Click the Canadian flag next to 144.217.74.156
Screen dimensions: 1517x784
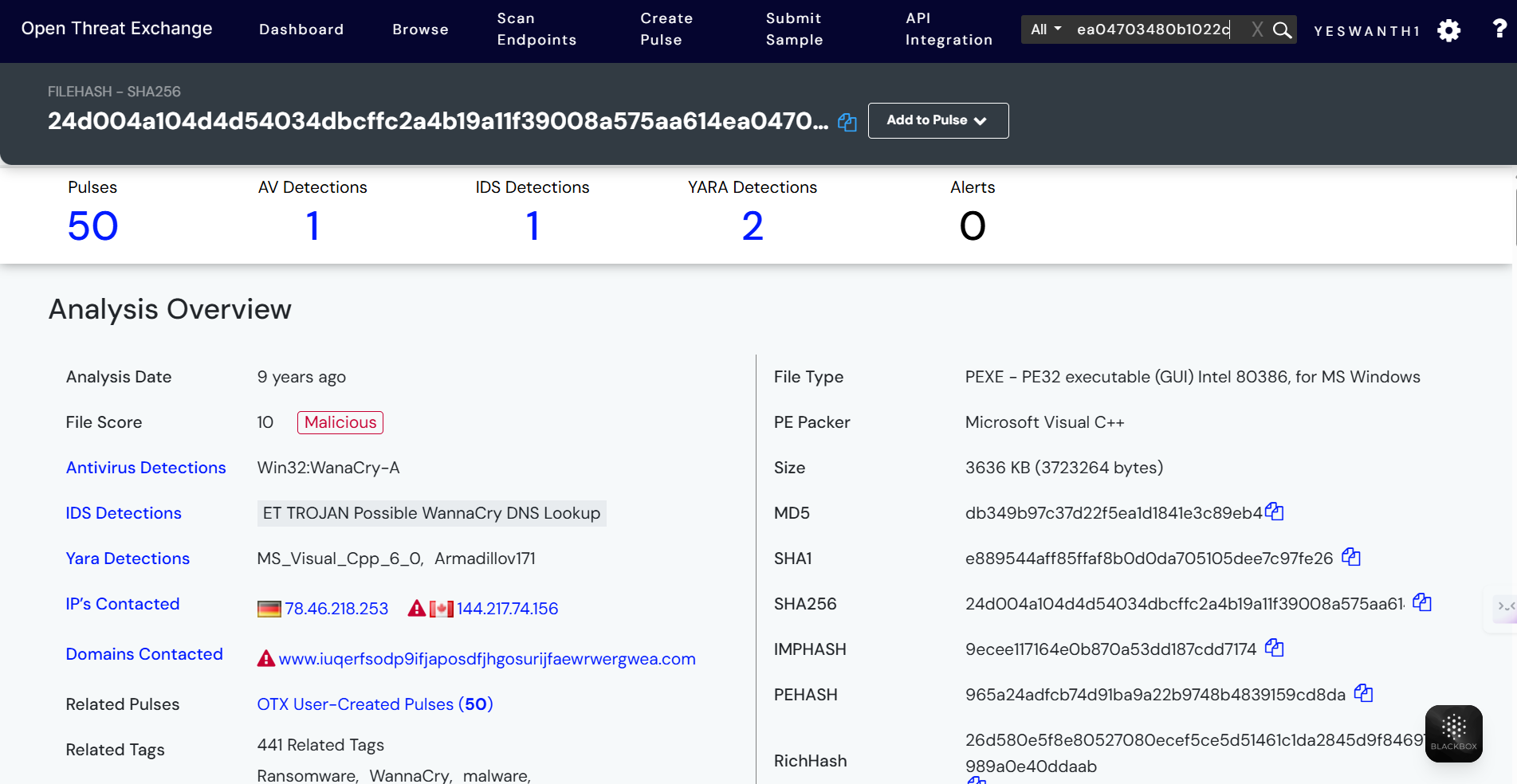coord(442,610)
